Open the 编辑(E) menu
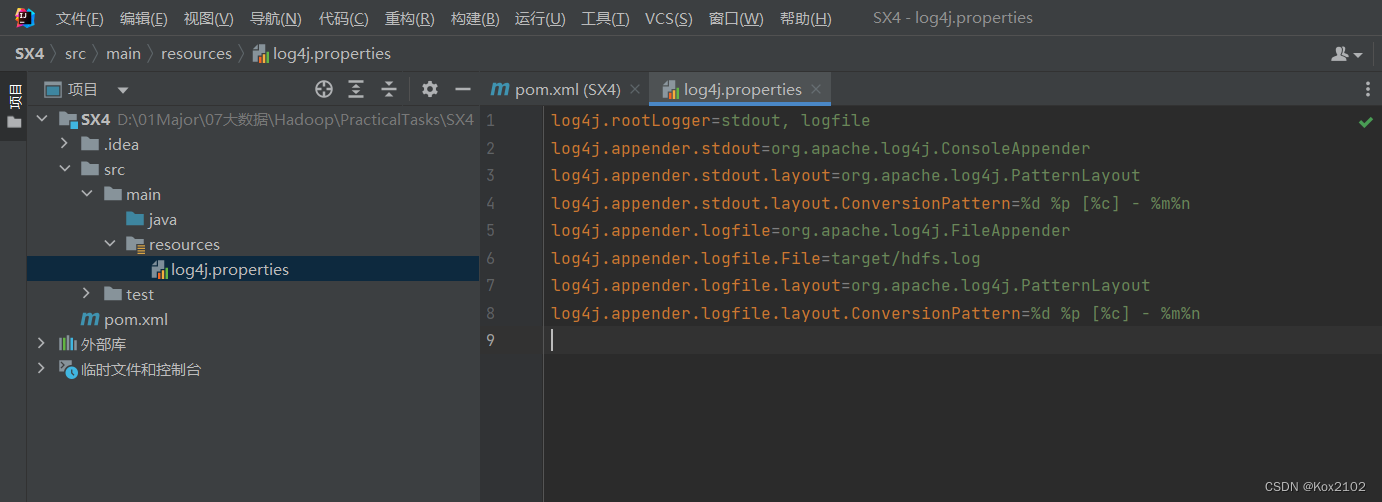Image resolution: width=1382 pixels, height=502 pixels. coord(143,19)
